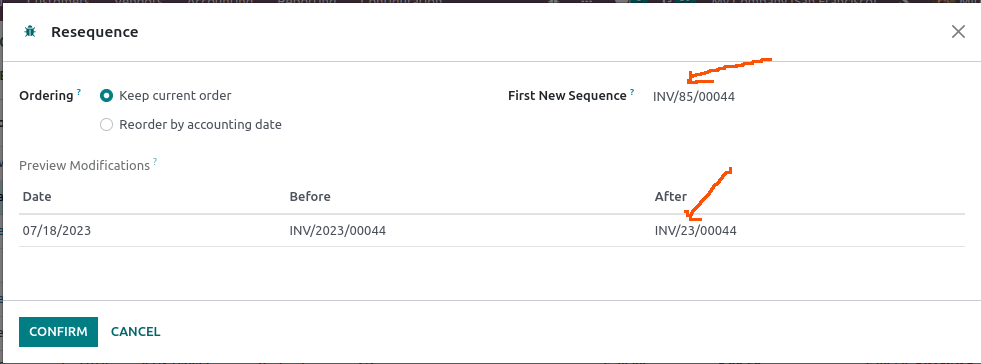Click the Before column header
The height and width of the screenshot is (364, 981).
tap(310, 196)
